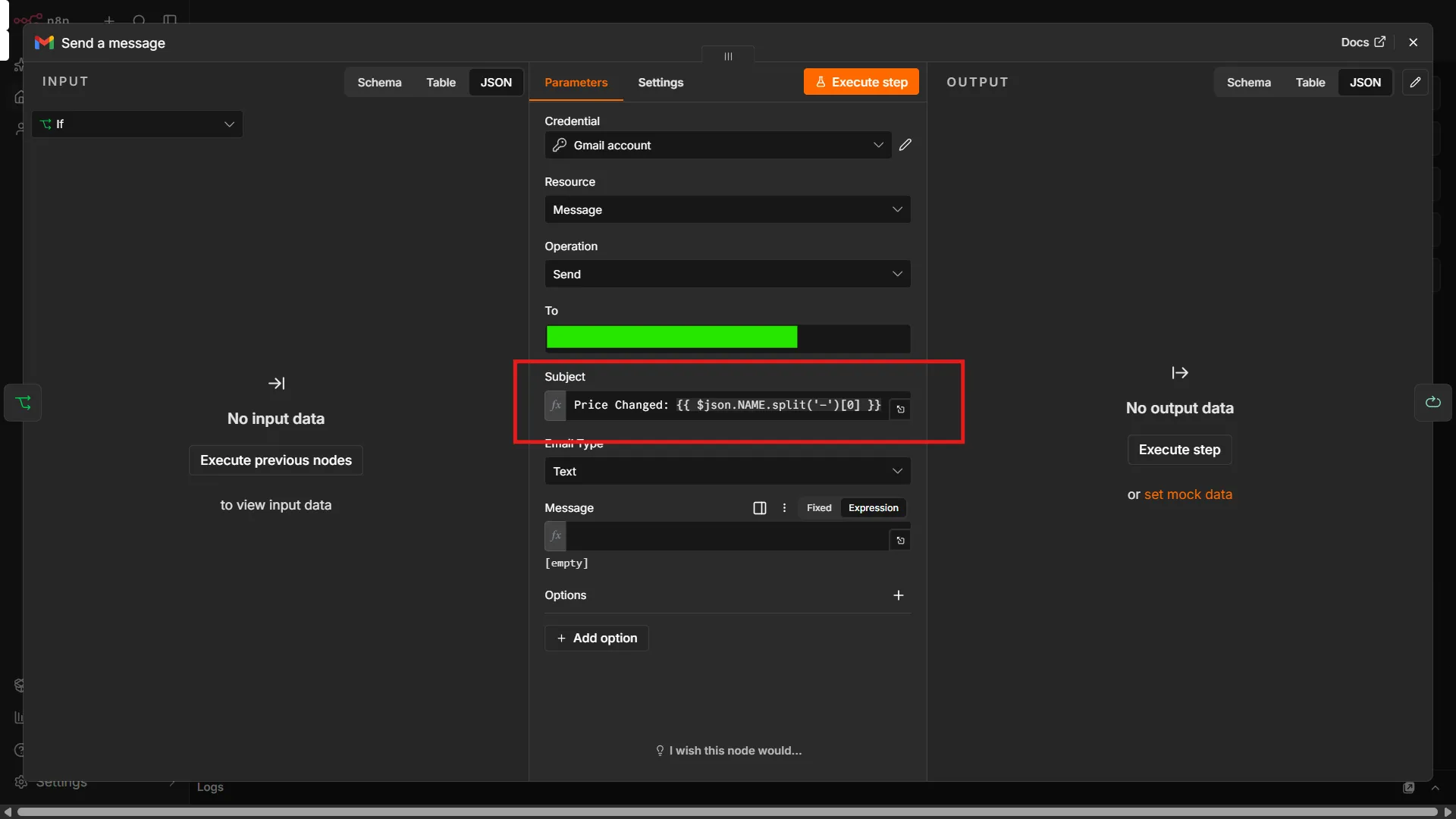Select JSON view in the output panel
The height and width of the screenshot is (819, 1456).
tap(1365, 82)
